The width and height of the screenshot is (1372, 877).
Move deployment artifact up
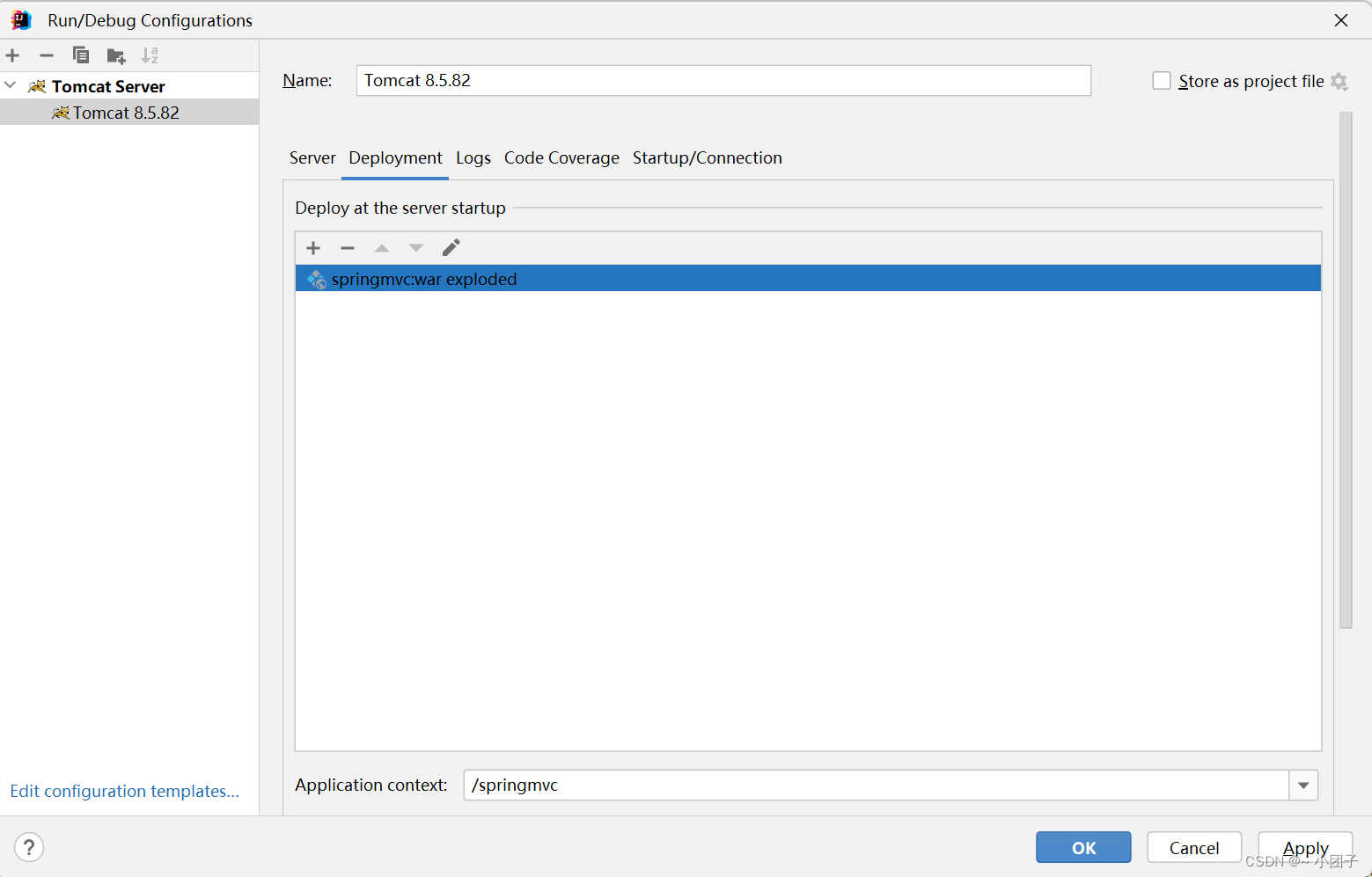coord(382,248)
